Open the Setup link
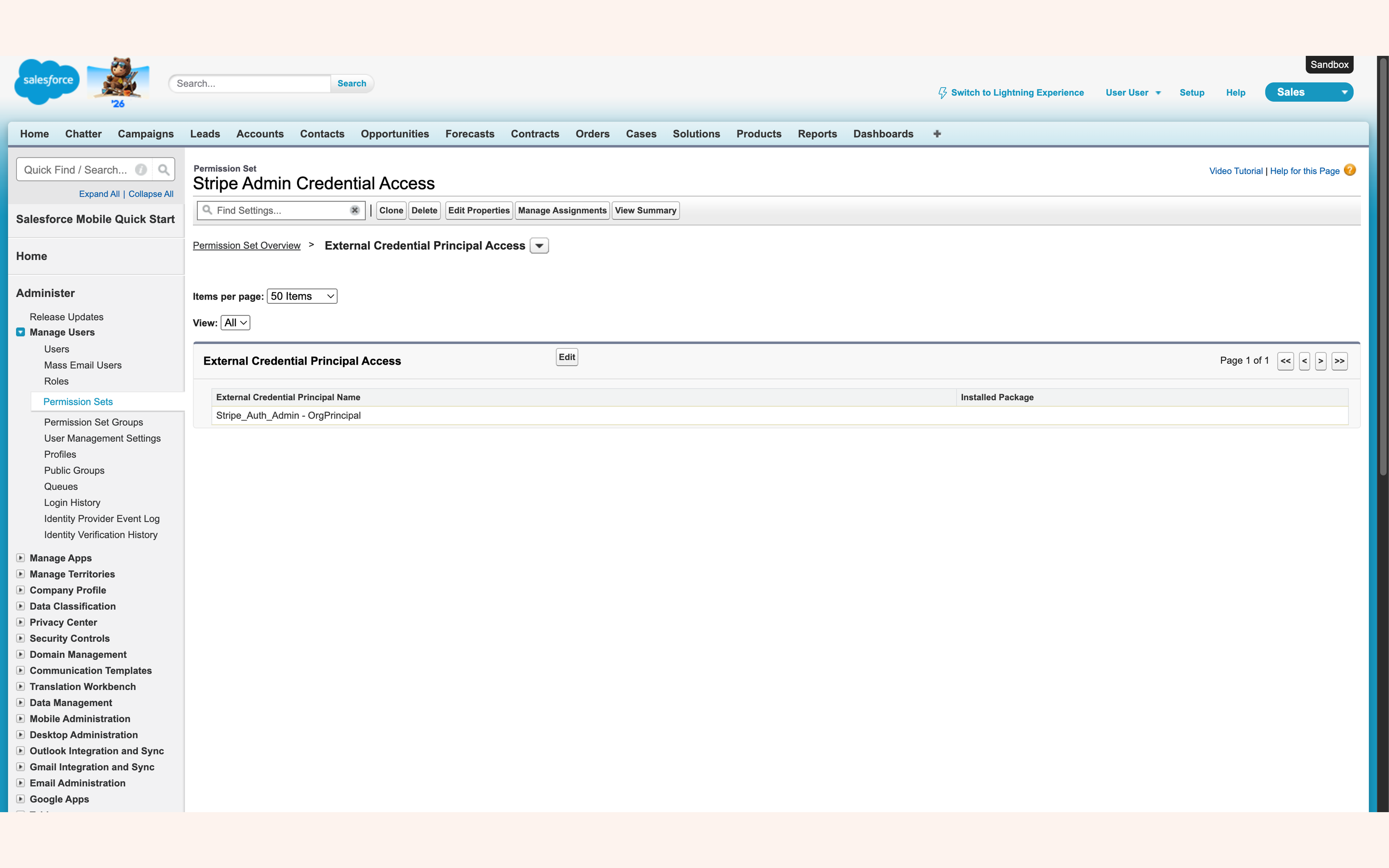1389x868 pixels. point(1192,93)
